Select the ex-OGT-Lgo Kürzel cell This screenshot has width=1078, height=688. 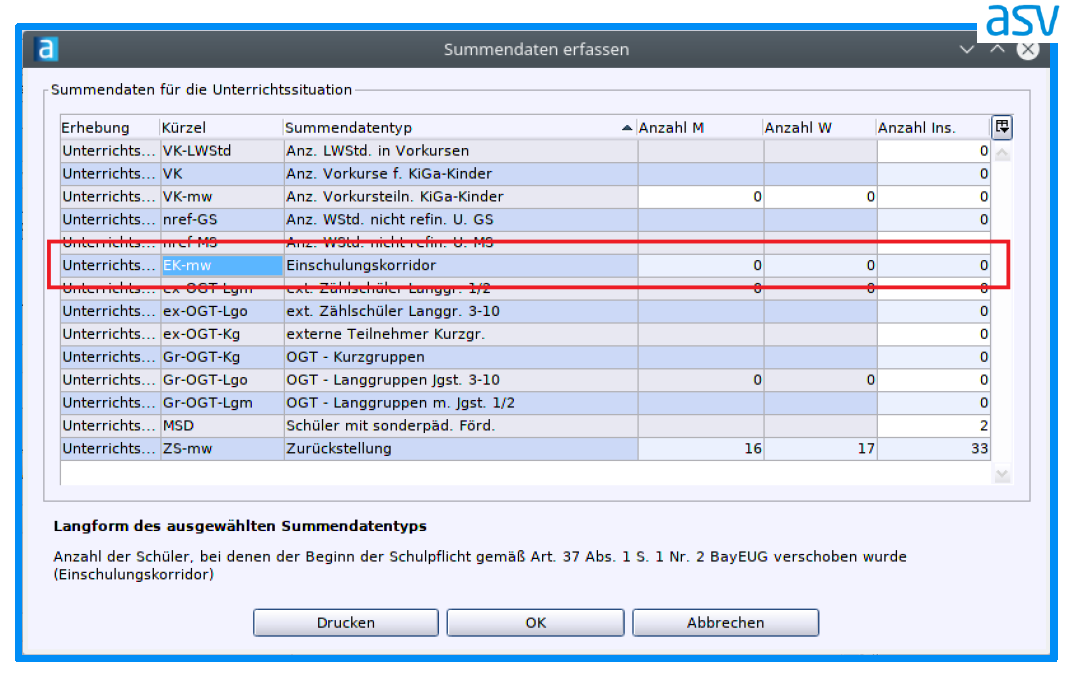point(221,311)
